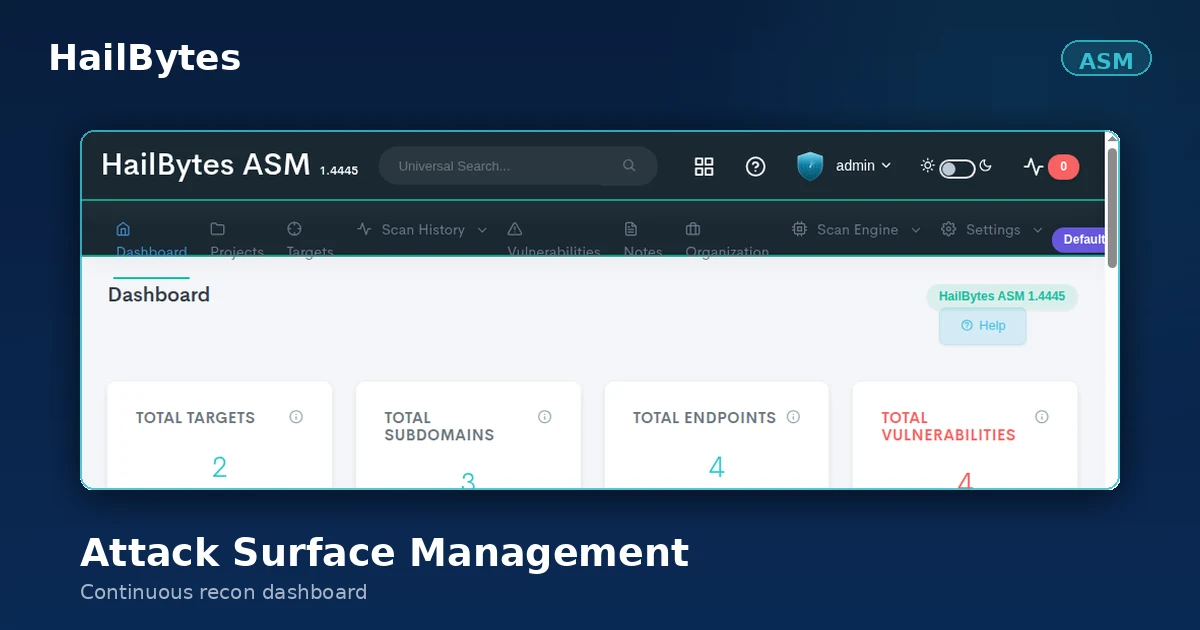Click the Settings gear icon
Viewport: 1200px width, 630px height.
948,229
